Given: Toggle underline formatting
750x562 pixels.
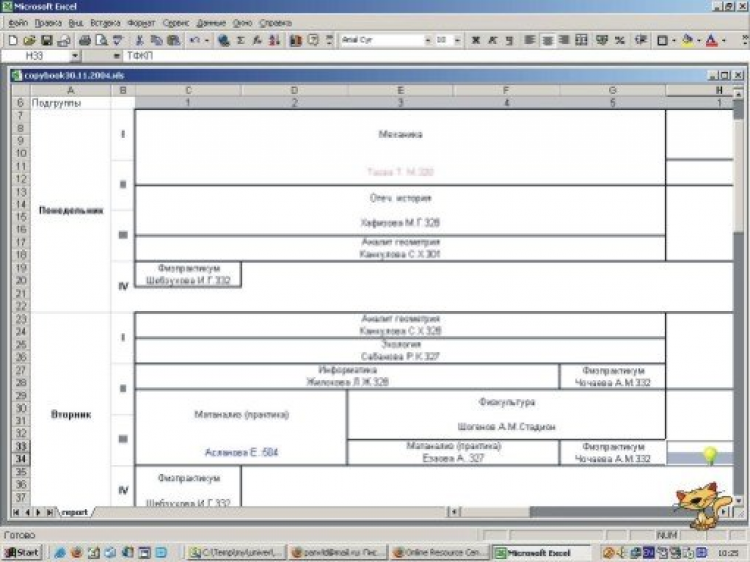Looking at the screenshot, I should (509, 41).
